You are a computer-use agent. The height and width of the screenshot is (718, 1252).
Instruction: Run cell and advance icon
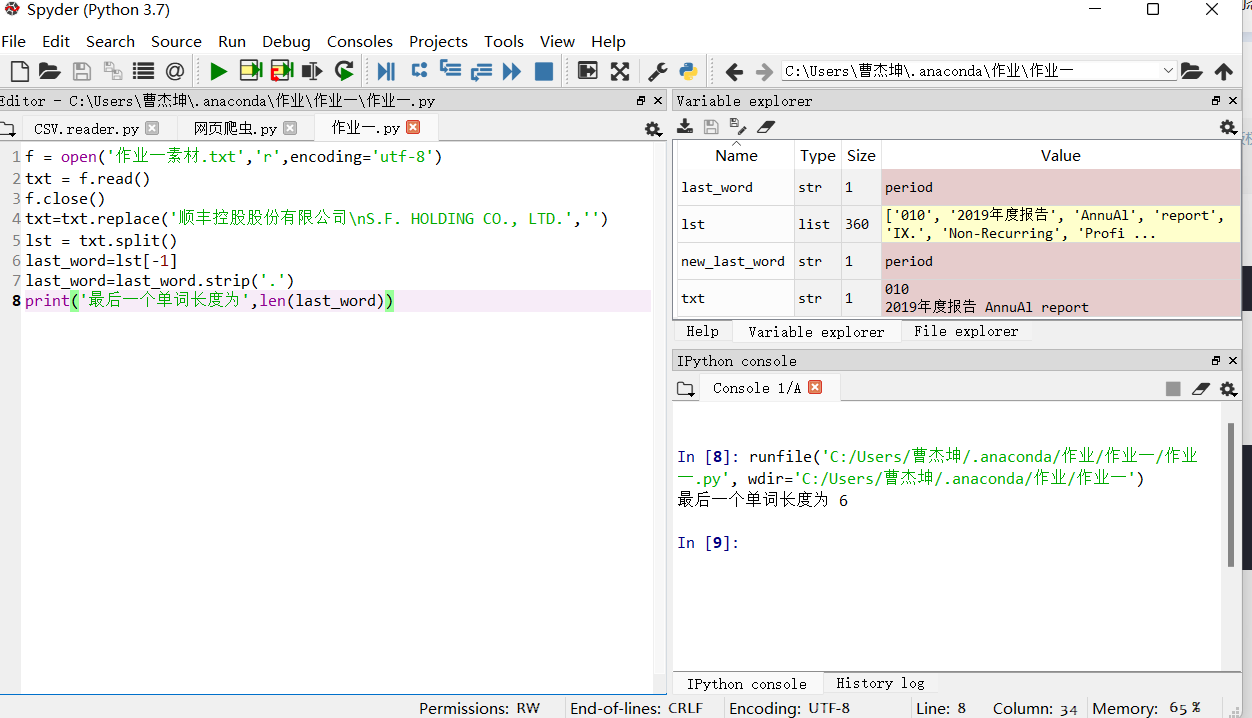click(x=281, y=71)
